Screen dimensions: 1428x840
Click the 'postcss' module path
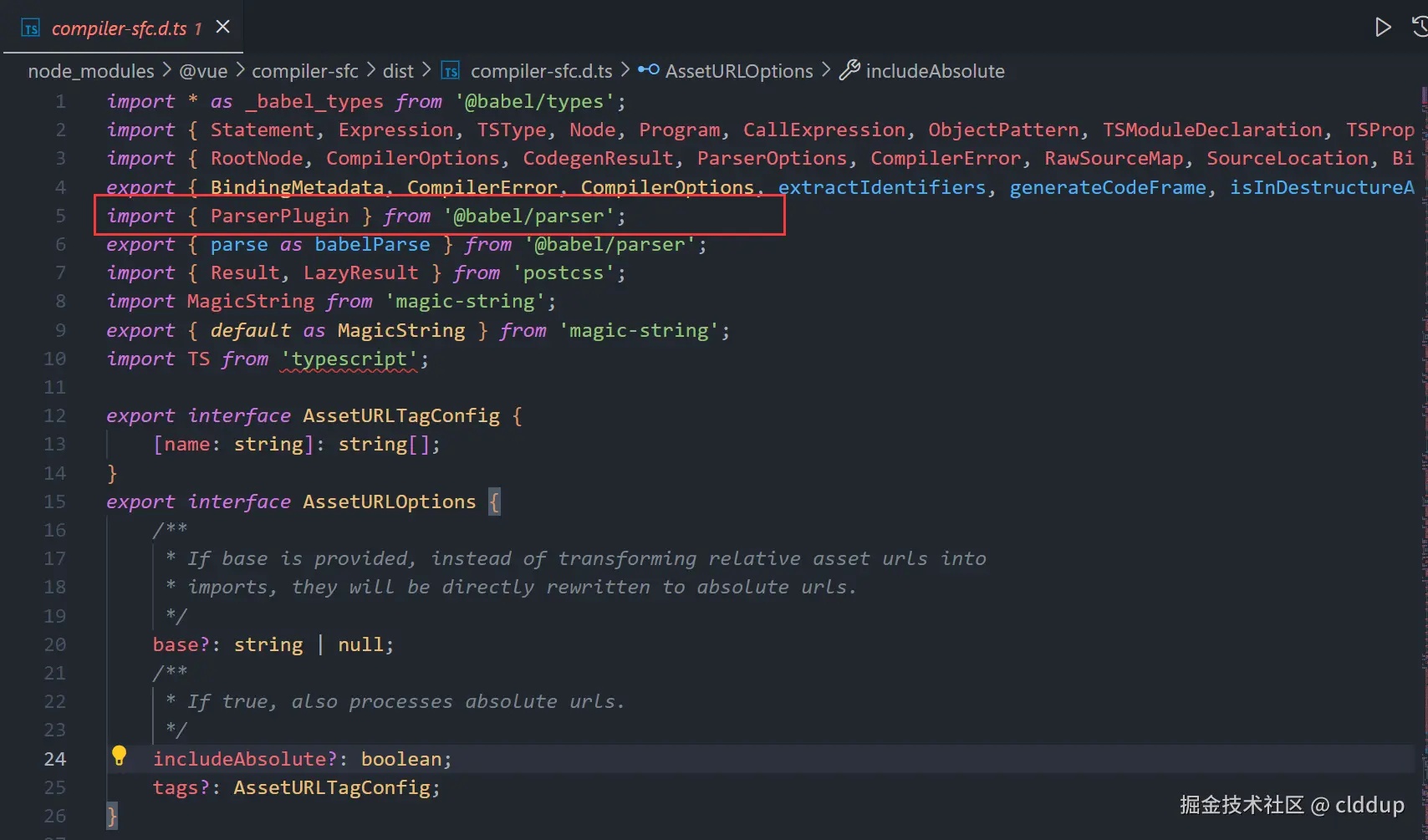(563, 272)
